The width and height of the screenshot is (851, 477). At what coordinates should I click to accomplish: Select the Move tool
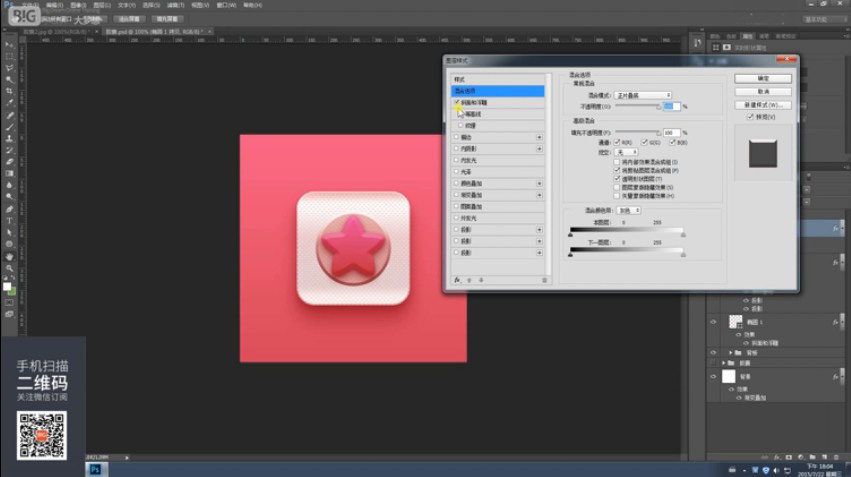click(9, 44)
